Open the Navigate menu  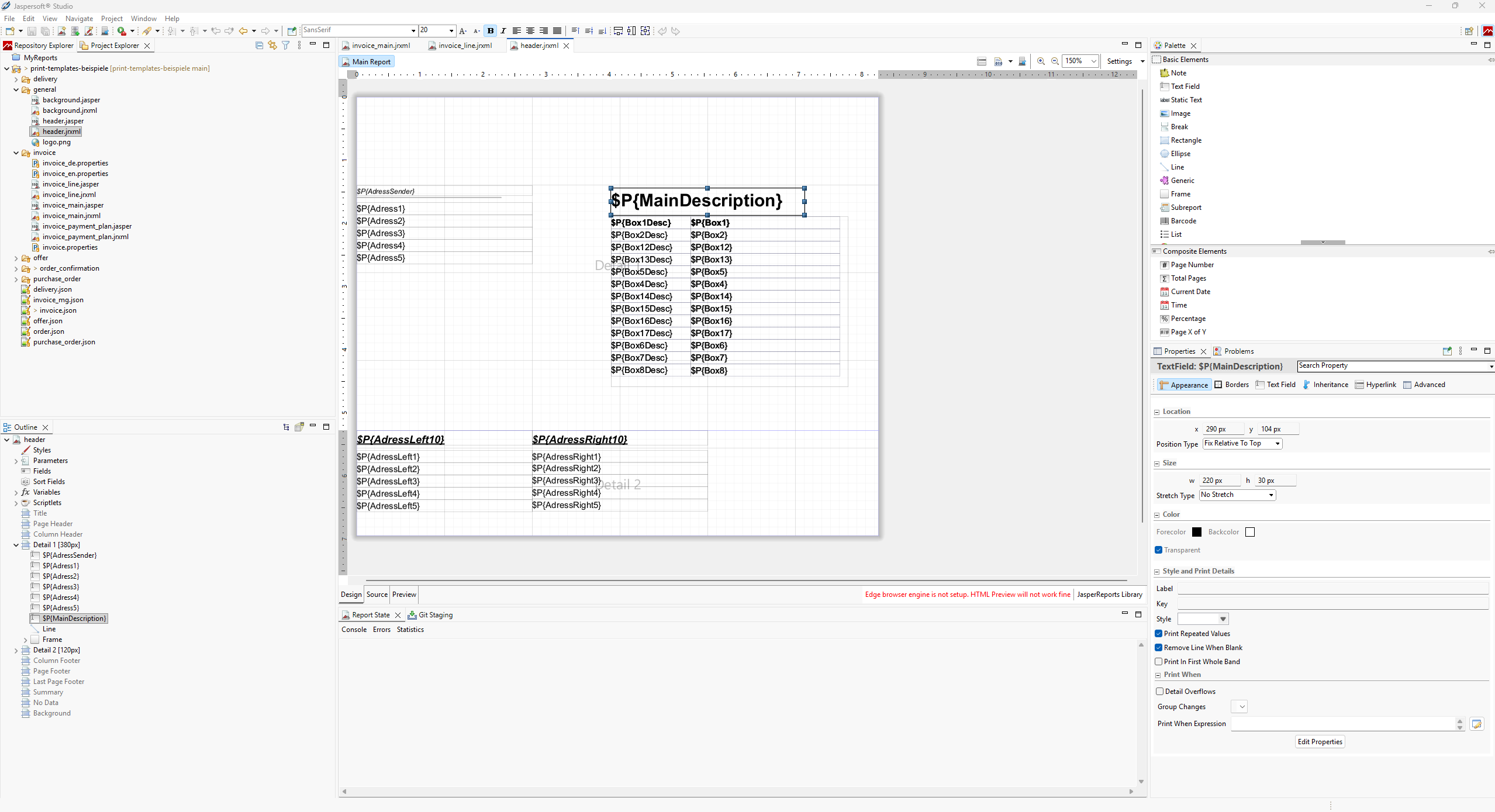point(79,19)
